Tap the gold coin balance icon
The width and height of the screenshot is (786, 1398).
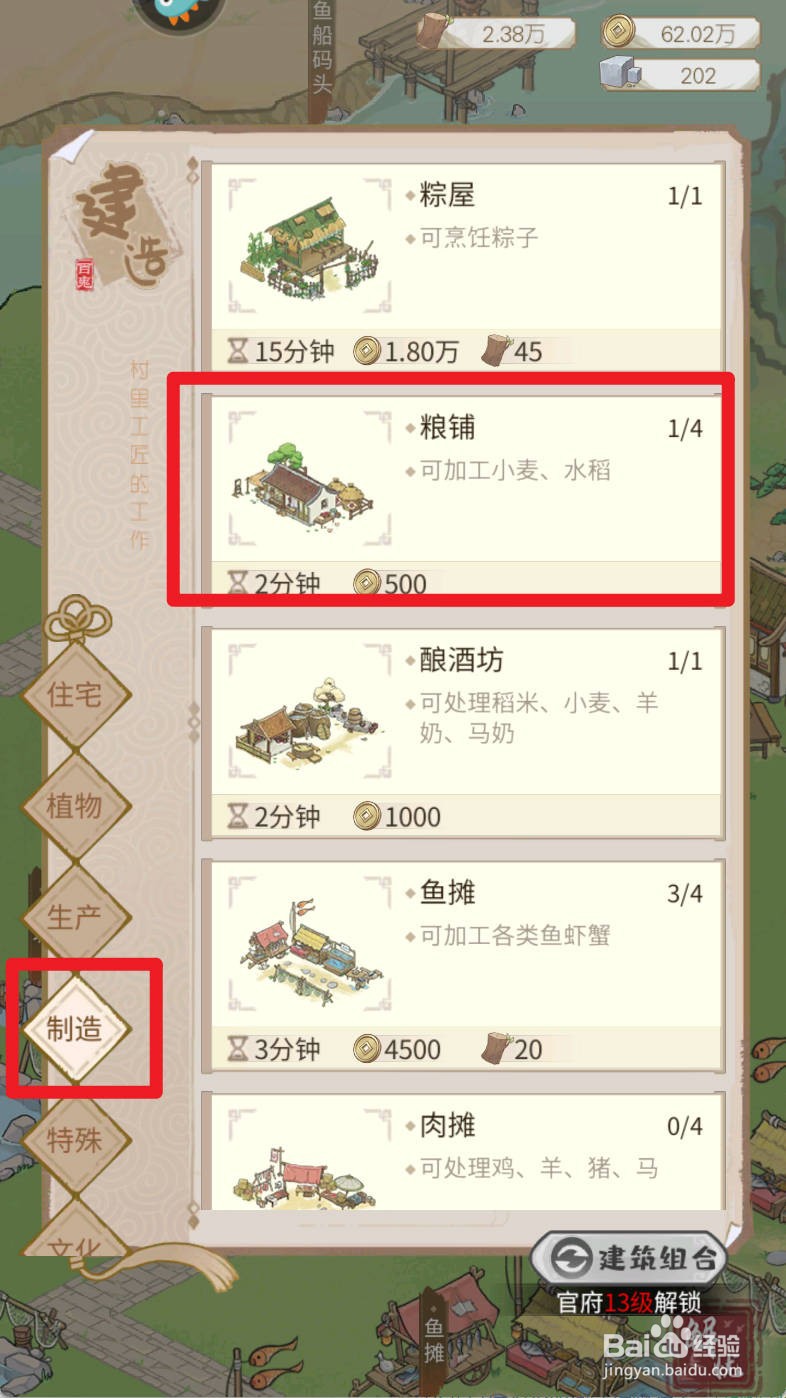618,32
